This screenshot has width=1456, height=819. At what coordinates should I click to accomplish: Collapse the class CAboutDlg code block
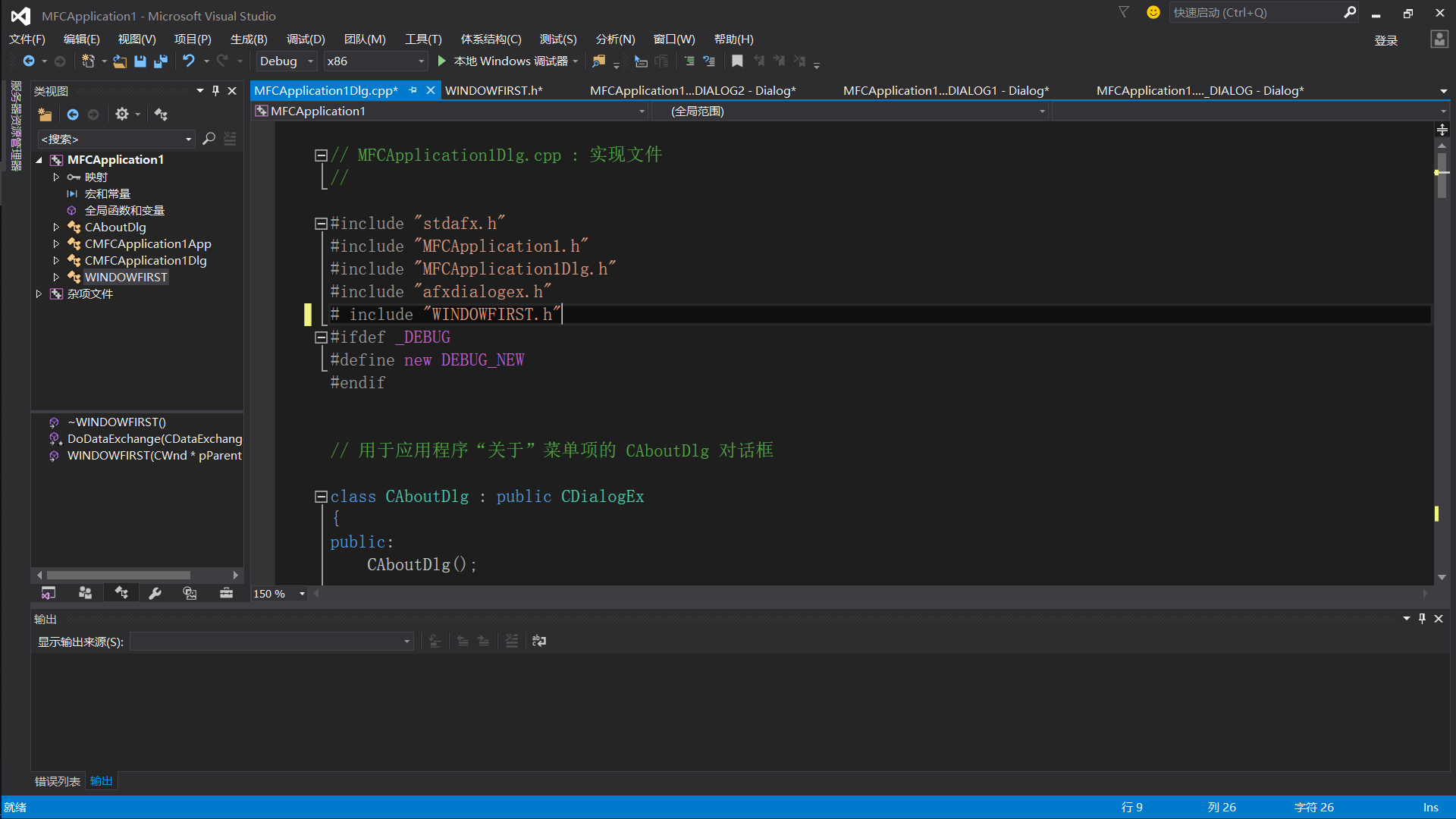(321, 497)
